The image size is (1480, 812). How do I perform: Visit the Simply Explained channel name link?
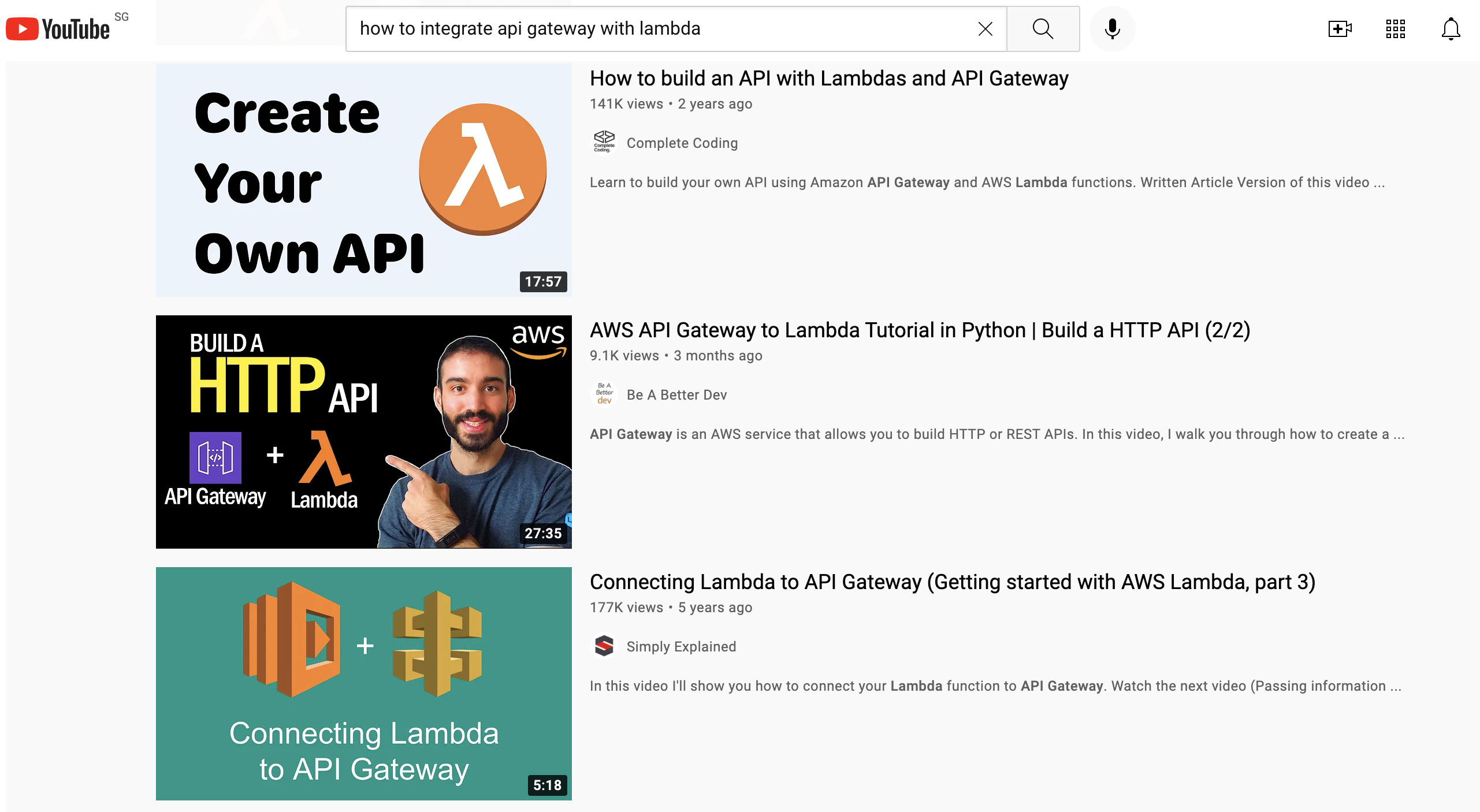(x=681, y=646)
